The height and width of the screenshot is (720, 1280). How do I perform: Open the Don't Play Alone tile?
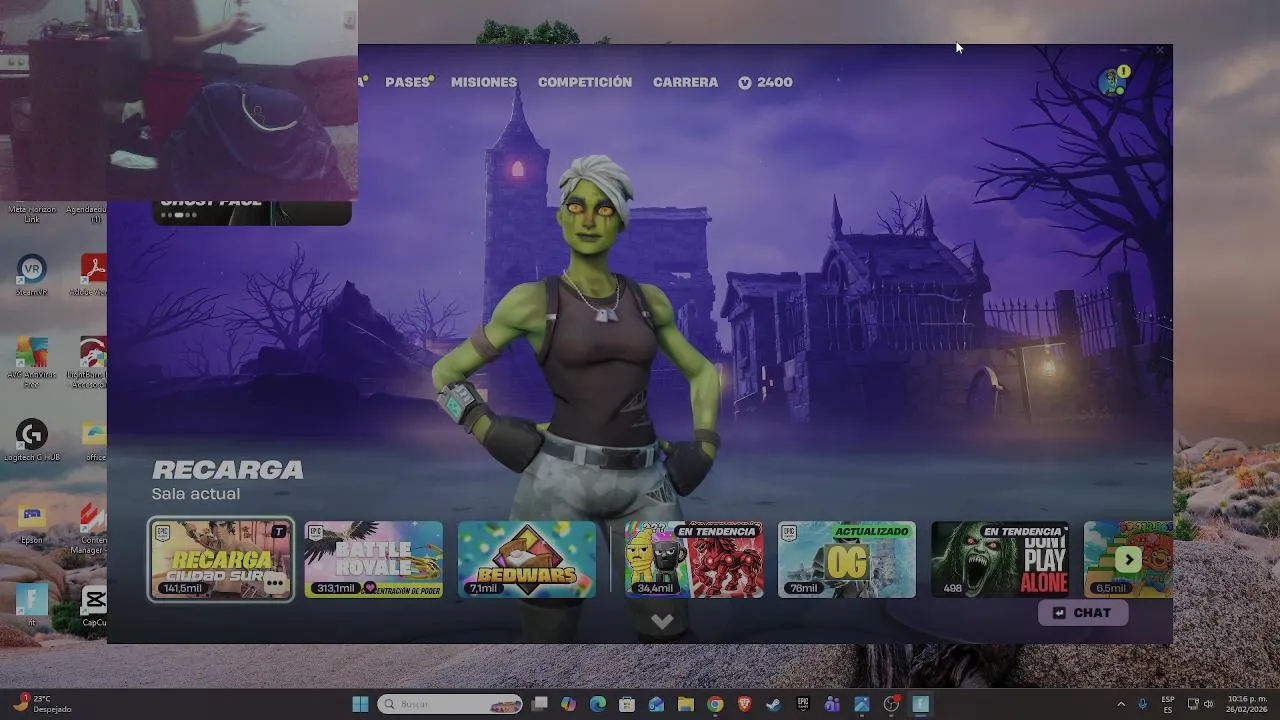[1000, 559]
